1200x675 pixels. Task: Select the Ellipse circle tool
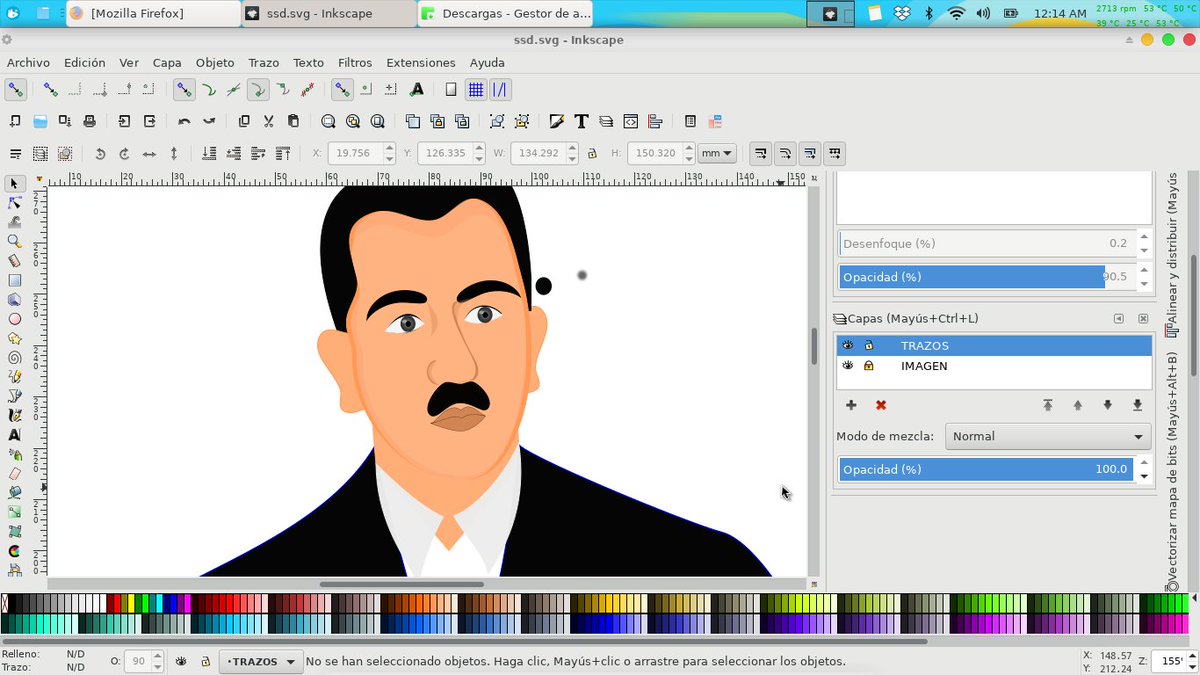click(14, 319)
